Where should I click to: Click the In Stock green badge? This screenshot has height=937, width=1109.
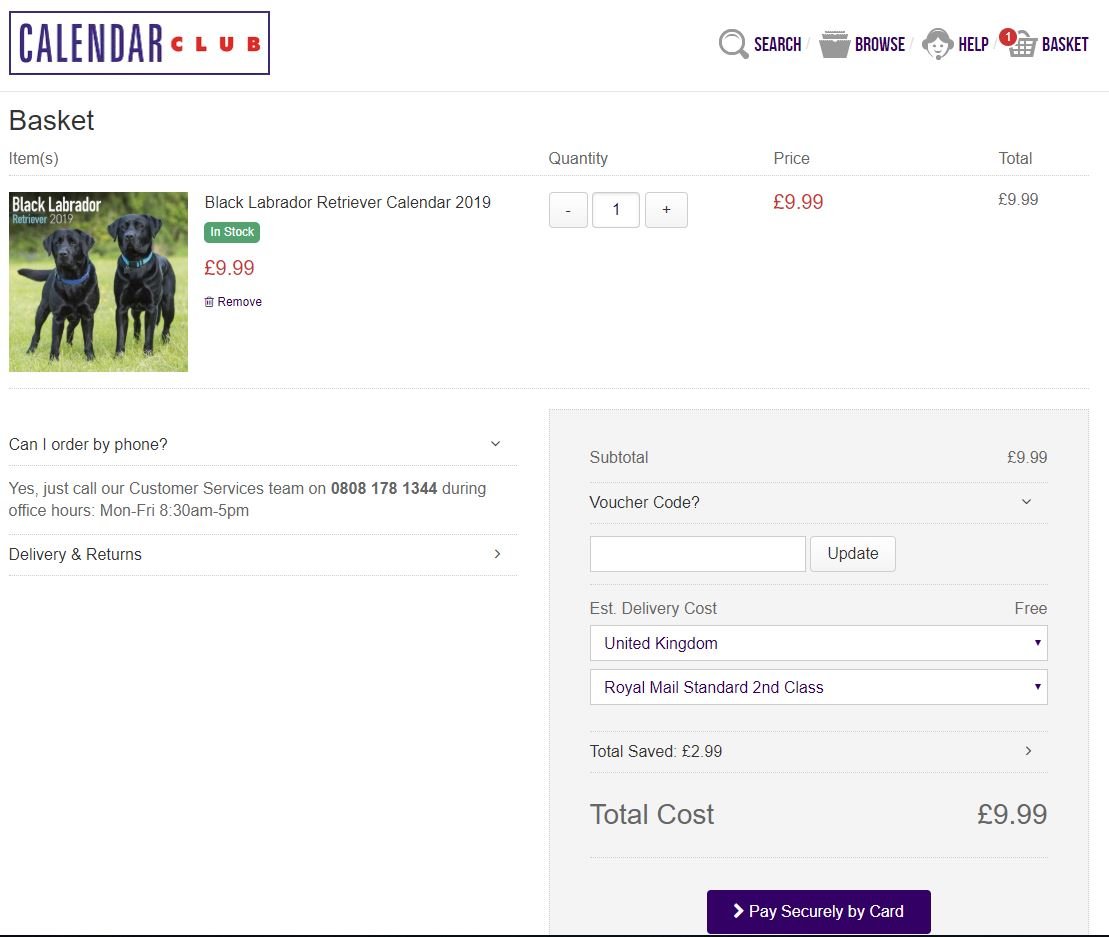tap(232, 232)
